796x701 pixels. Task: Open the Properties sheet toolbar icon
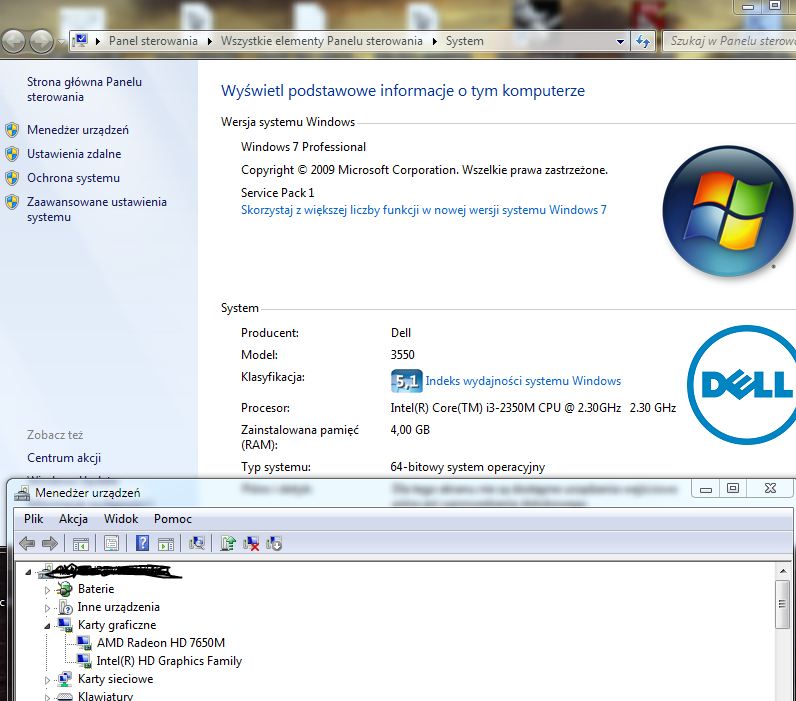coord(111,544)
